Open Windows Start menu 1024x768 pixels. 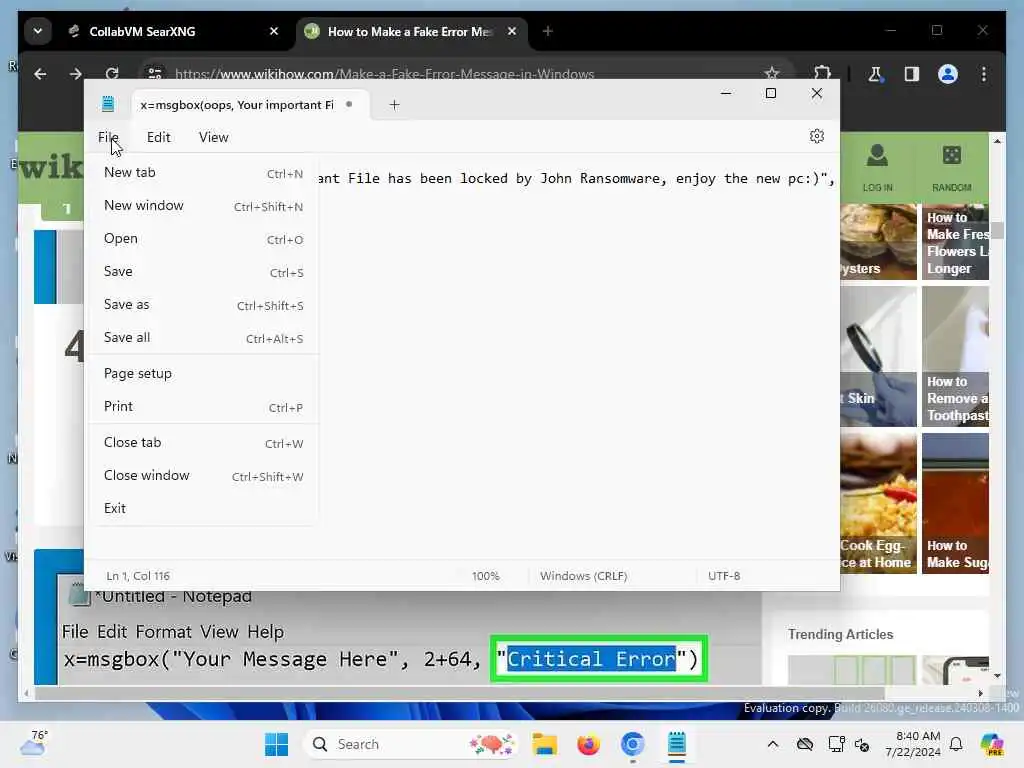tap(276, 744)
